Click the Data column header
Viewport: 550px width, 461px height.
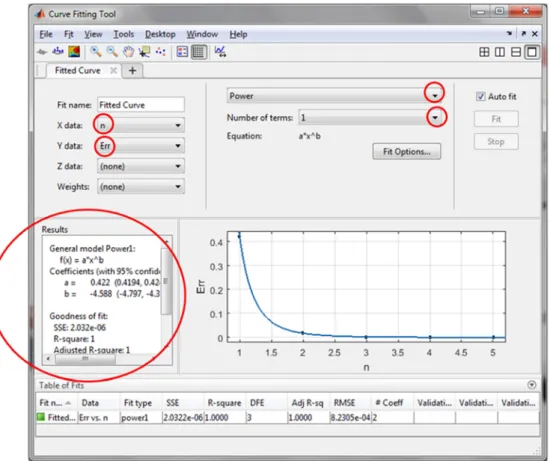pos(98,403)
